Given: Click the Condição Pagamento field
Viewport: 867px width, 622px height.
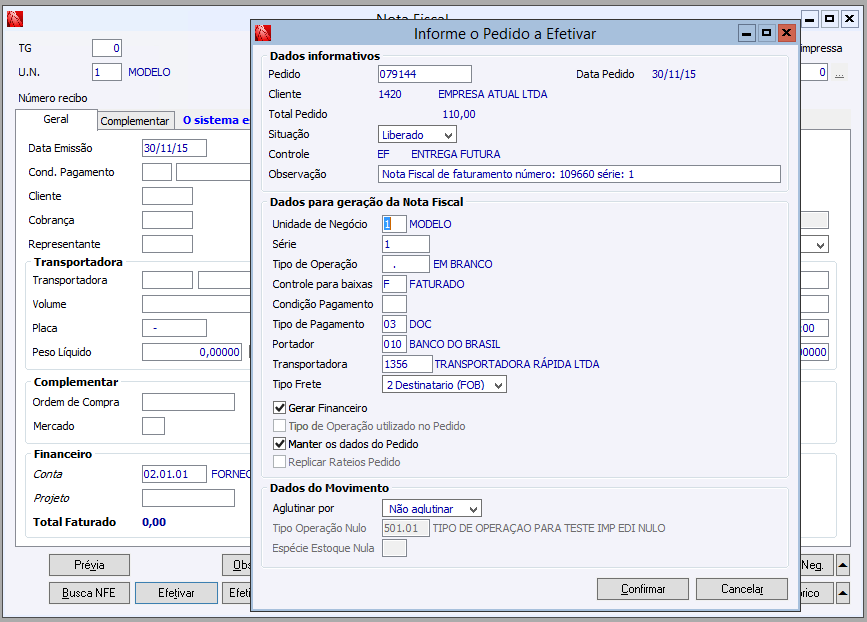Looking at the screenshot, I should point(394,304).
